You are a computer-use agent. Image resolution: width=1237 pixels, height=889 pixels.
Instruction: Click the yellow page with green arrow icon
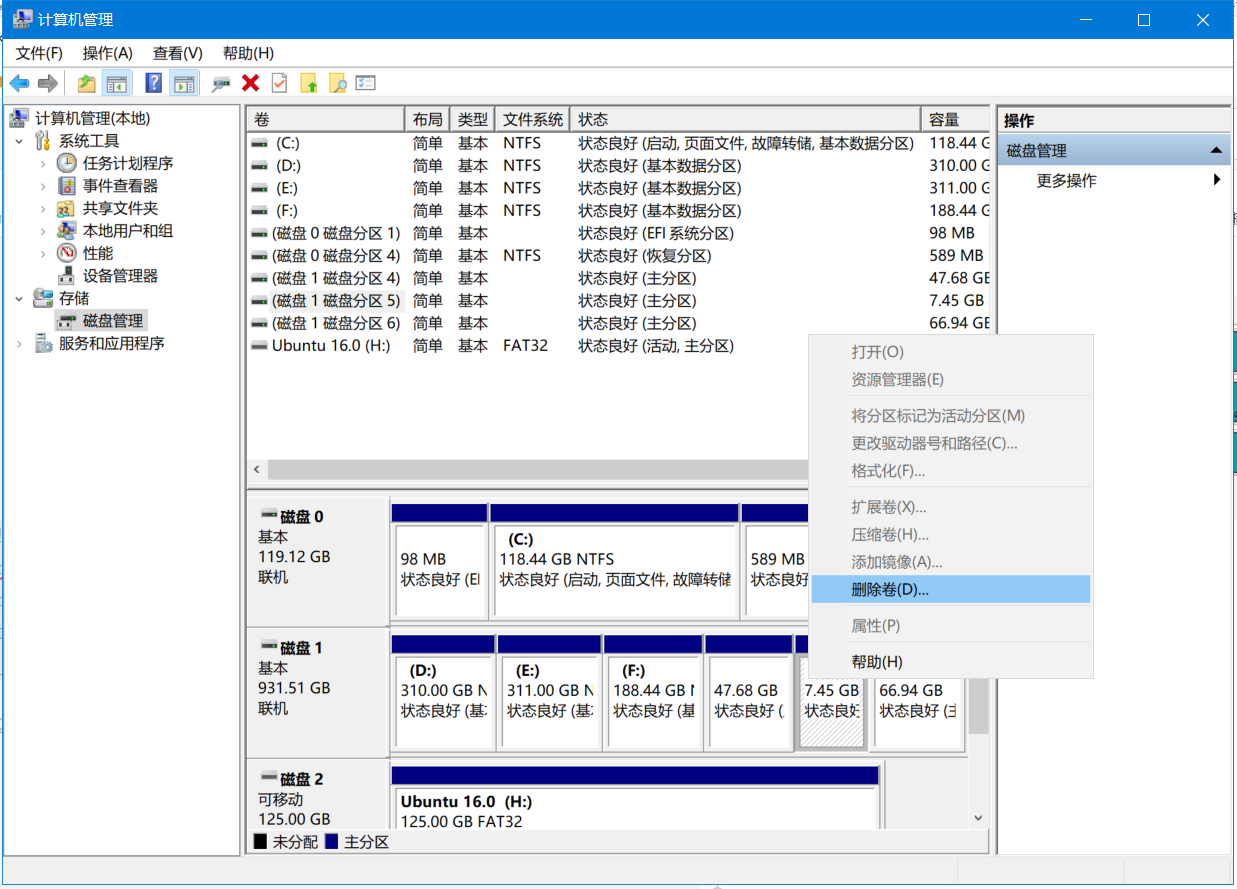pyautogui.click(x=309, y=83)
